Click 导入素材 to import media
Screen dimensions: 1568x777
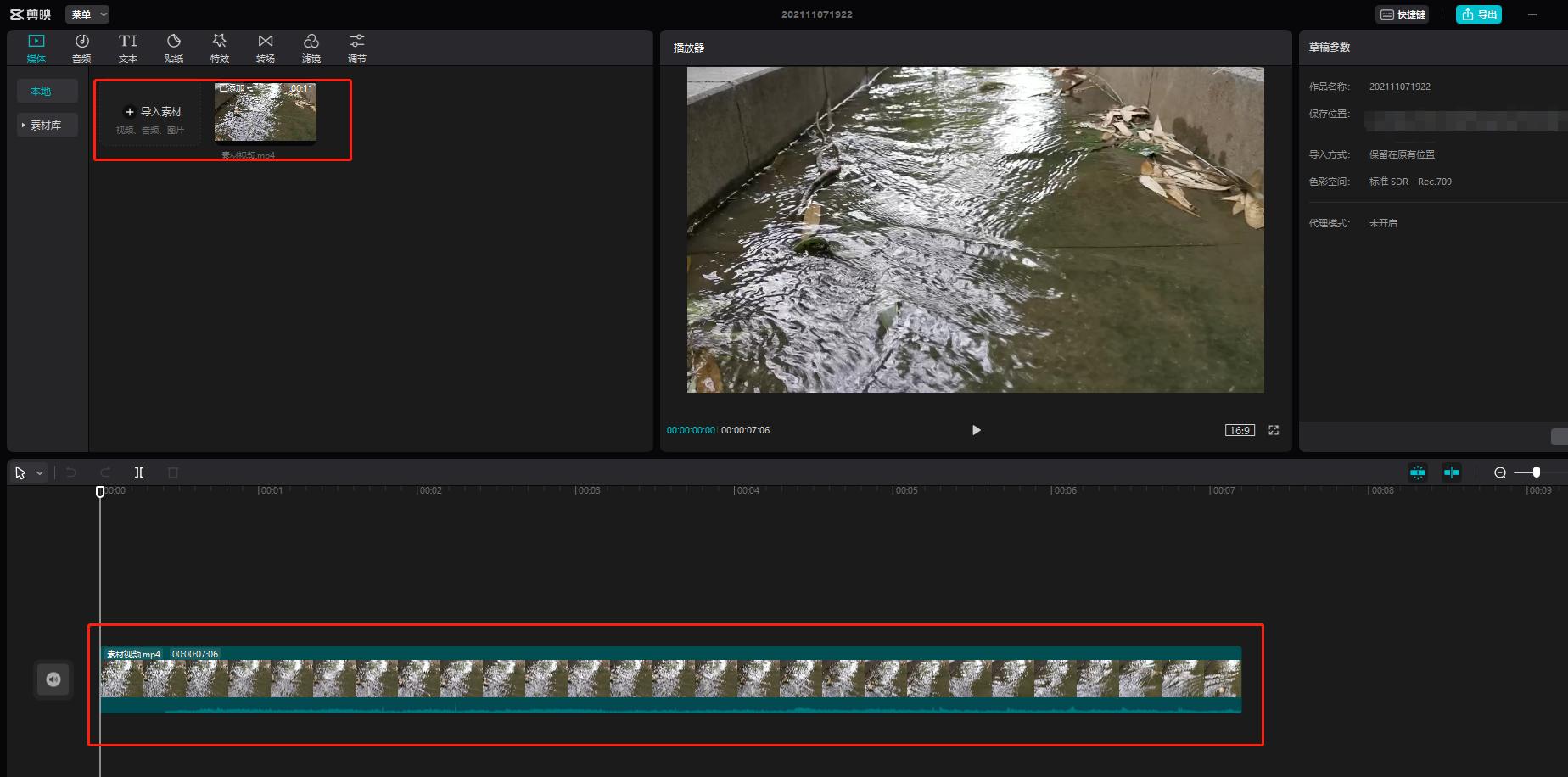(153, 112)
